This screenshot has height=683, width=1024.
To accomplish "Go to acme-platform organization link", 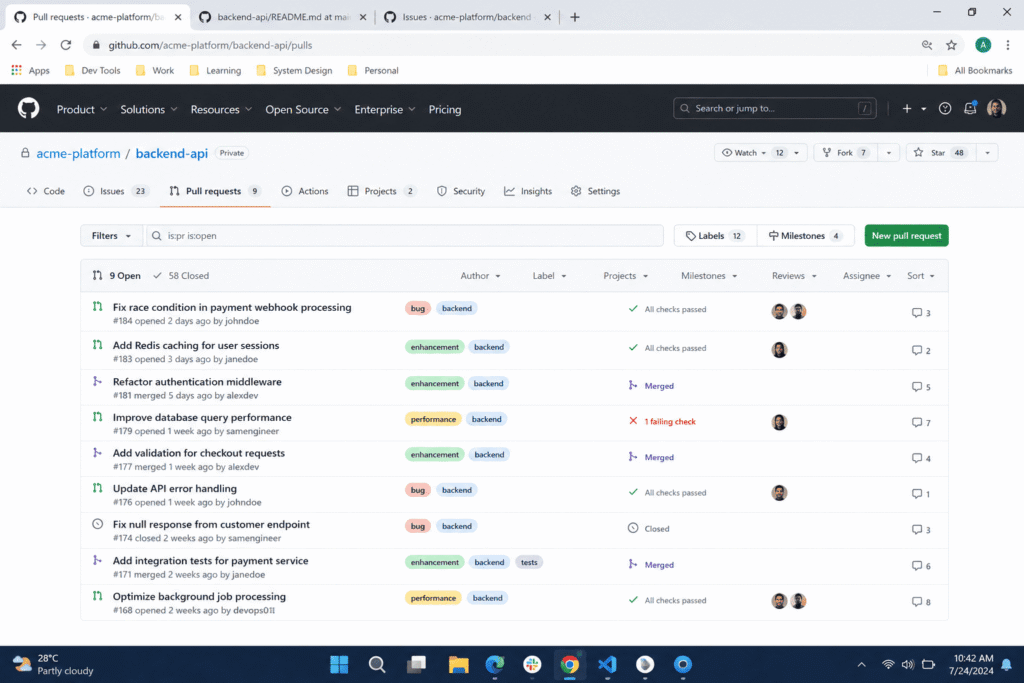I will [78, 153].
